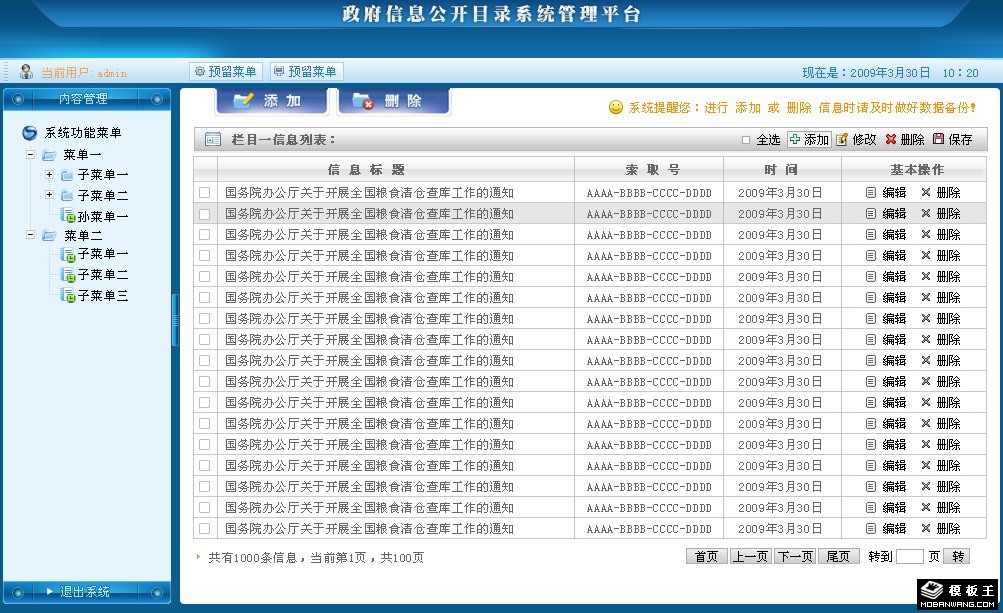Viewport: 1003px width, 613px height.
Task: Click the 索取号 column header
Action: pos(649,170)
